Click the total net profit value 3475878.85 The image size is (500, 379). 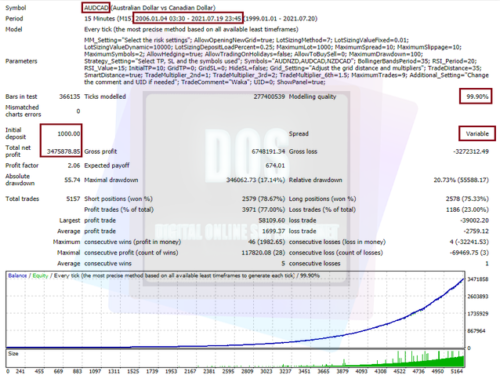(63, 151)
